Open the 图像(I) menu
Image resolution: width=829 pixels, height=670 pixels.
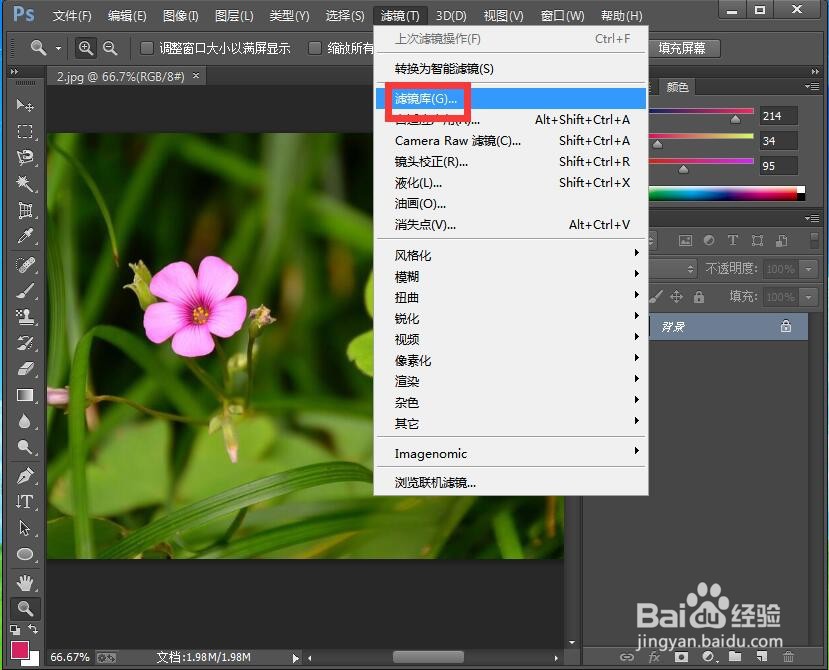tap(180, 16)
